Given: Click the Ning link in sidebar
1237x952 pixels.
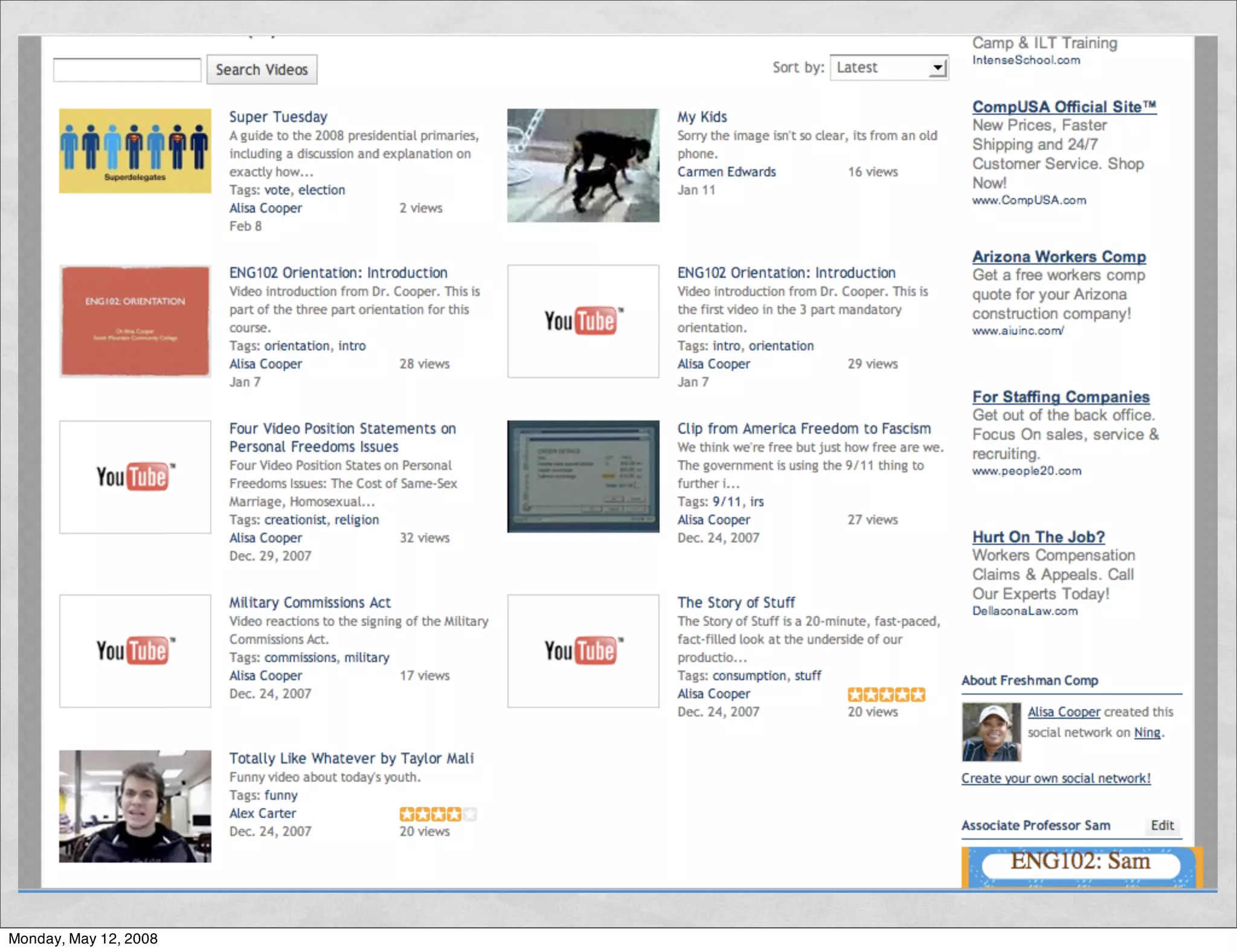Looking at the screenshot, I should tap(1146, 733).
